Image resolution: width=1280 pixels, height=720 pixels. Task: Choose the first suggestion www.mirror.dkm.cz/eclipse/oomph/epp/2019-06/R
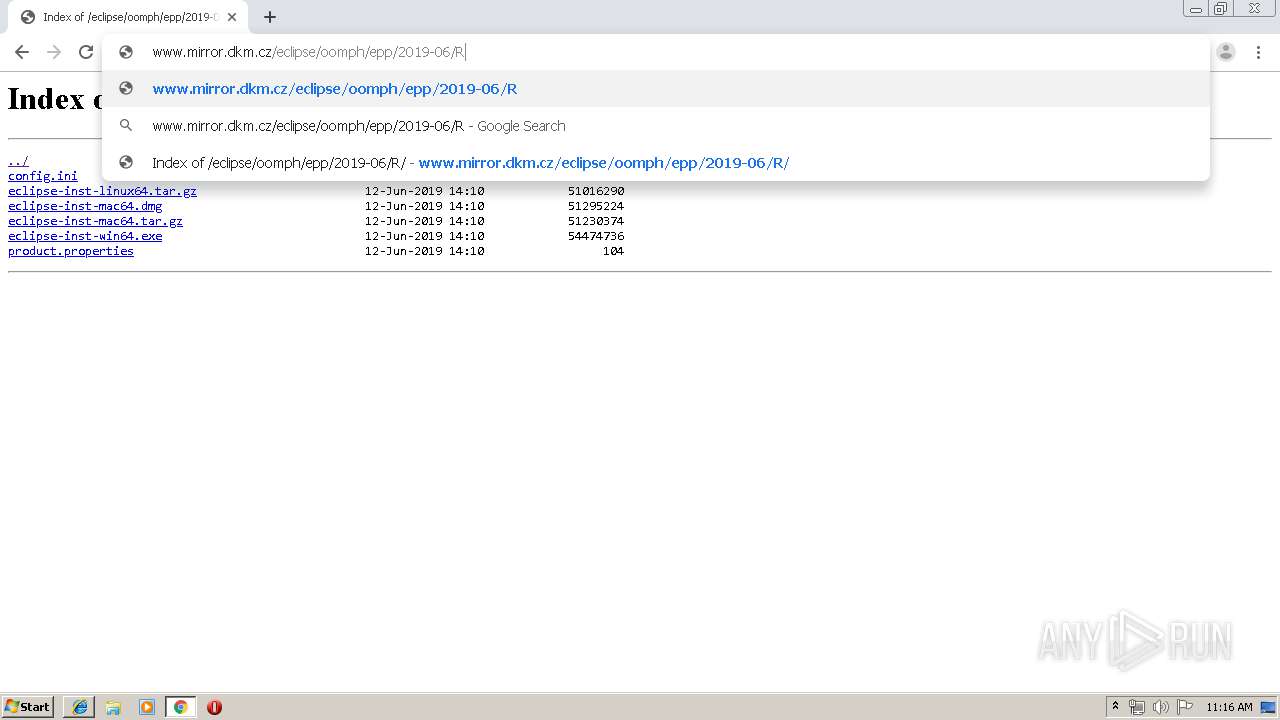tap(656, 89)
